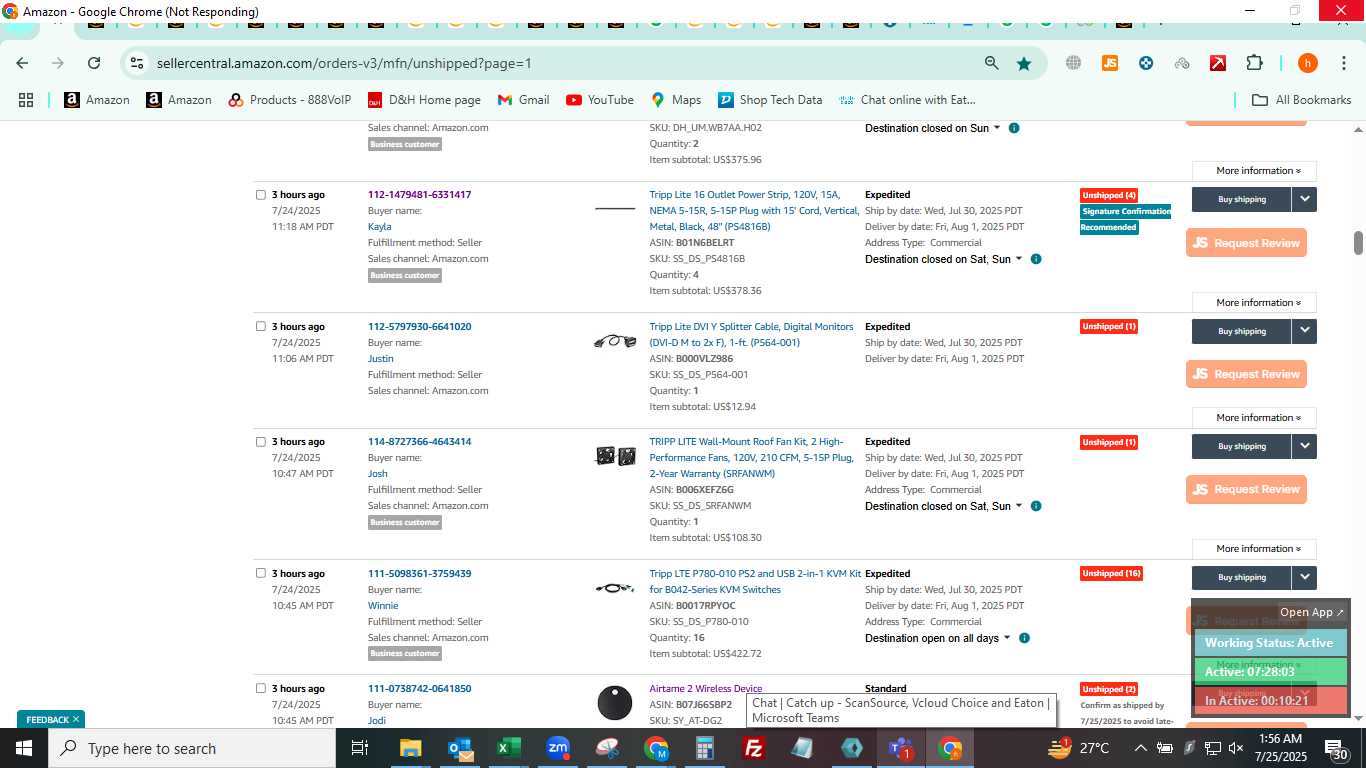Select checkbox for order 112-1479481-6331417

[x=261, y=195]
